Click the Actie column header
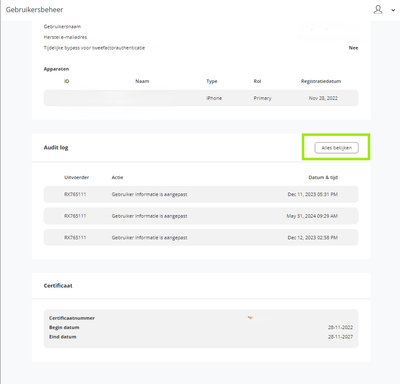This screenshot has width=400, height=384. click(x=117, y=177)
